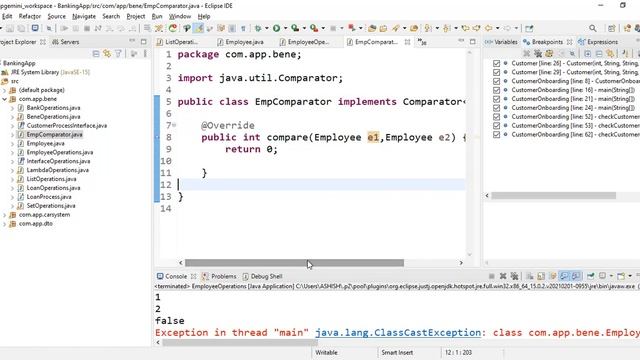
Task: Uncheck the Customer line 26 breakpoint
Action: point(496,63)
